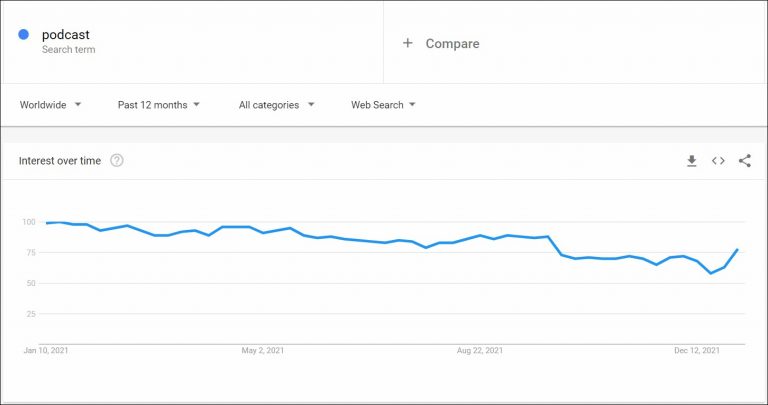This screenshot has width=768, height=405.
Task: Click the 25 value axis label
Action: [x=30, y=314]
